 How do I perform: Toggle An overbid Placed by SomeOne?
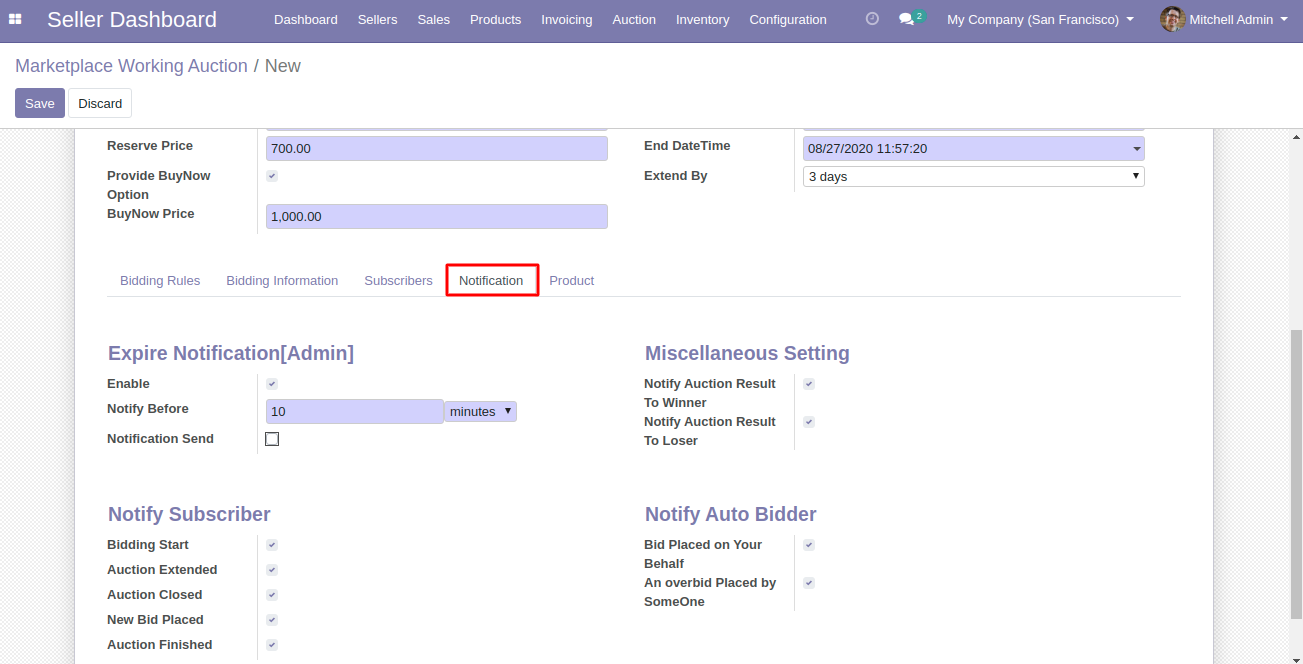point(809,583)
